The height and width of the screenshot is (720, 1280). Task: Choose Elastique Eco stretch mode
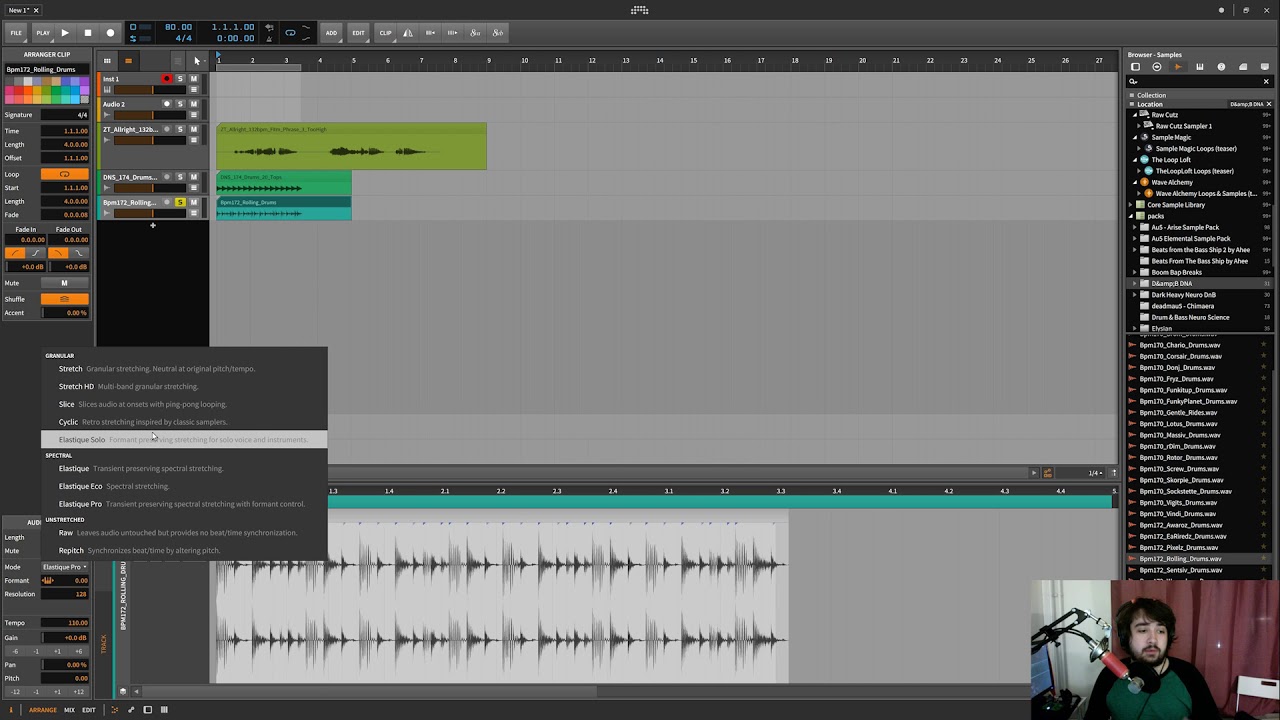(x=184, y=486)
